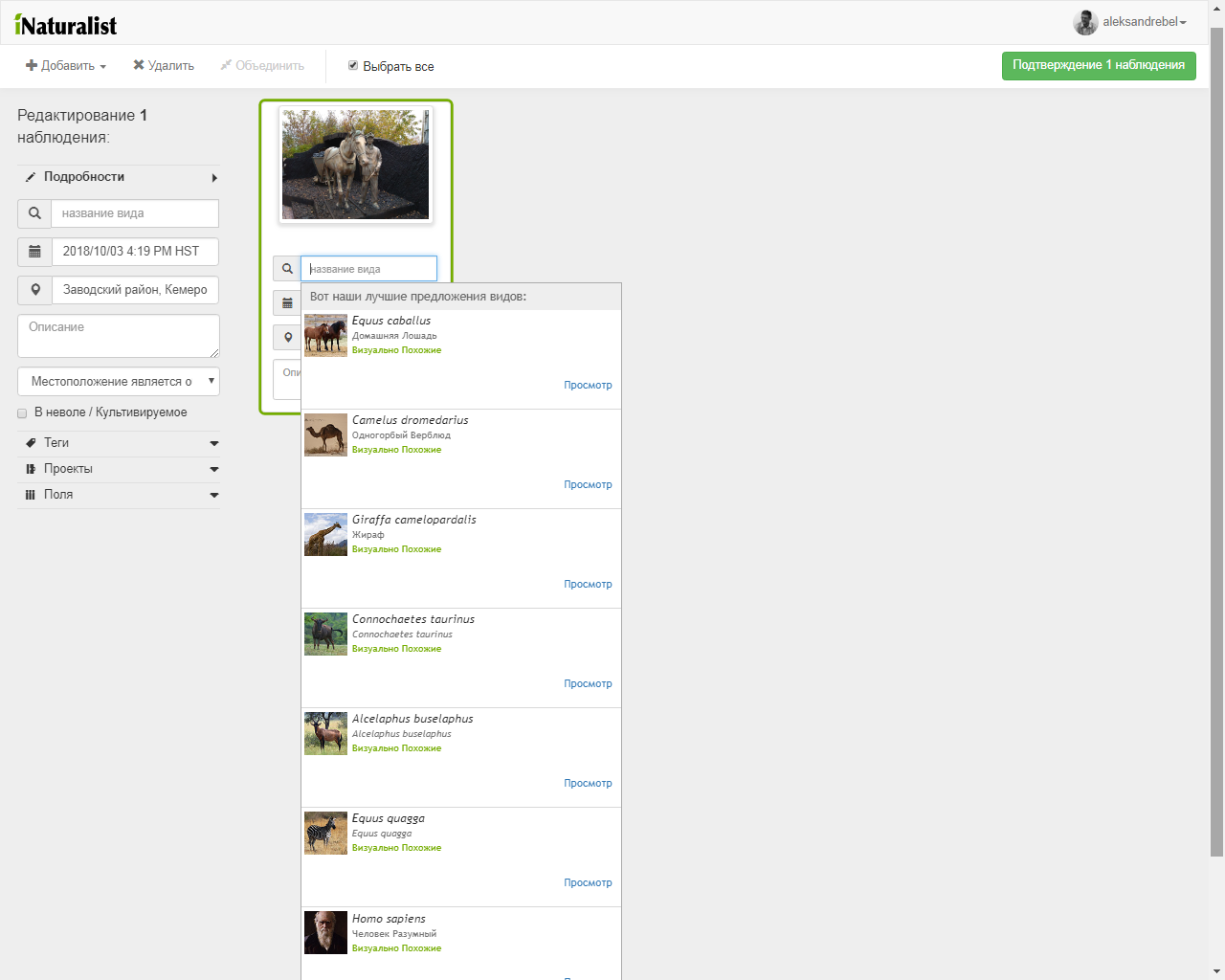Choose Equus quagga from species suggestions
This screenshot has height=980, width=1225.
(389, 818)
